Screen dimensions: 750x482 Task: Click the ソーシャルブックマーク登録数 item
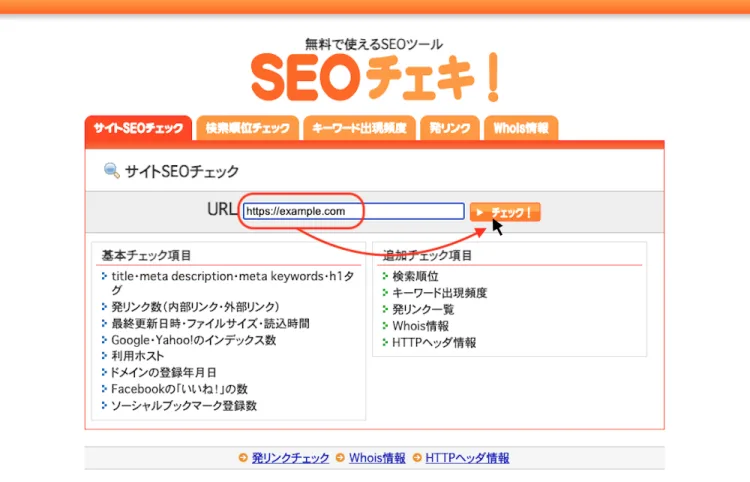[x=184, y=406]
